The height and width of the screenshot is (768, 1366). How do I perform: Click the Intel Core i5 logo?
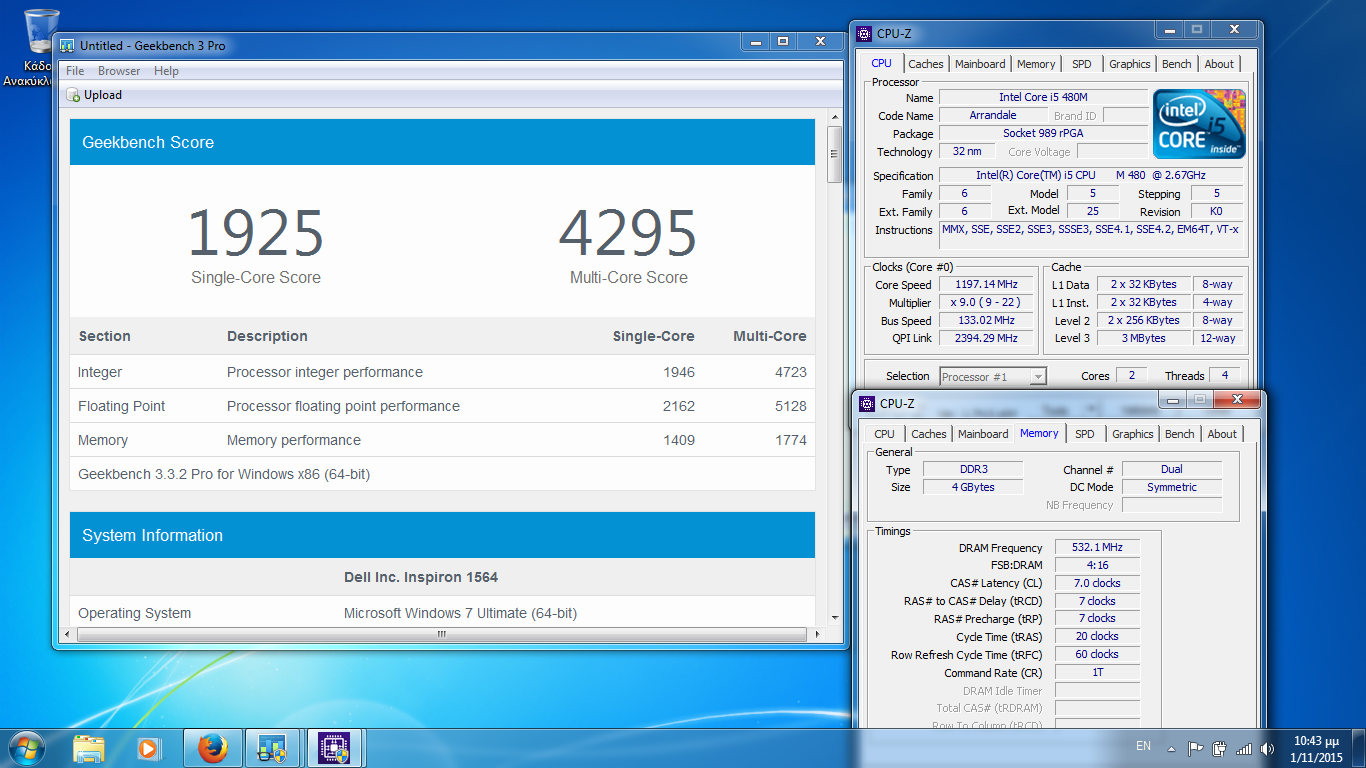pyautogui.click(x=1199, y=123)
